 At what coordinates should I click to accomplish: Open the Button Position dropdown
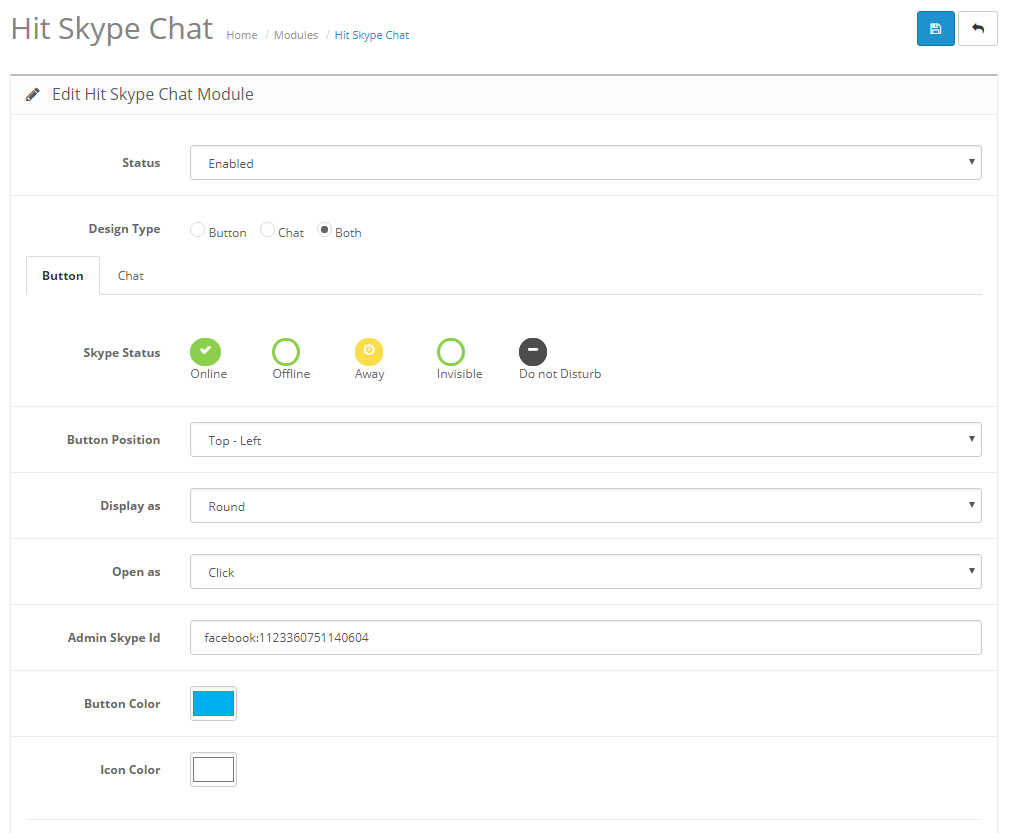(585, 439)
